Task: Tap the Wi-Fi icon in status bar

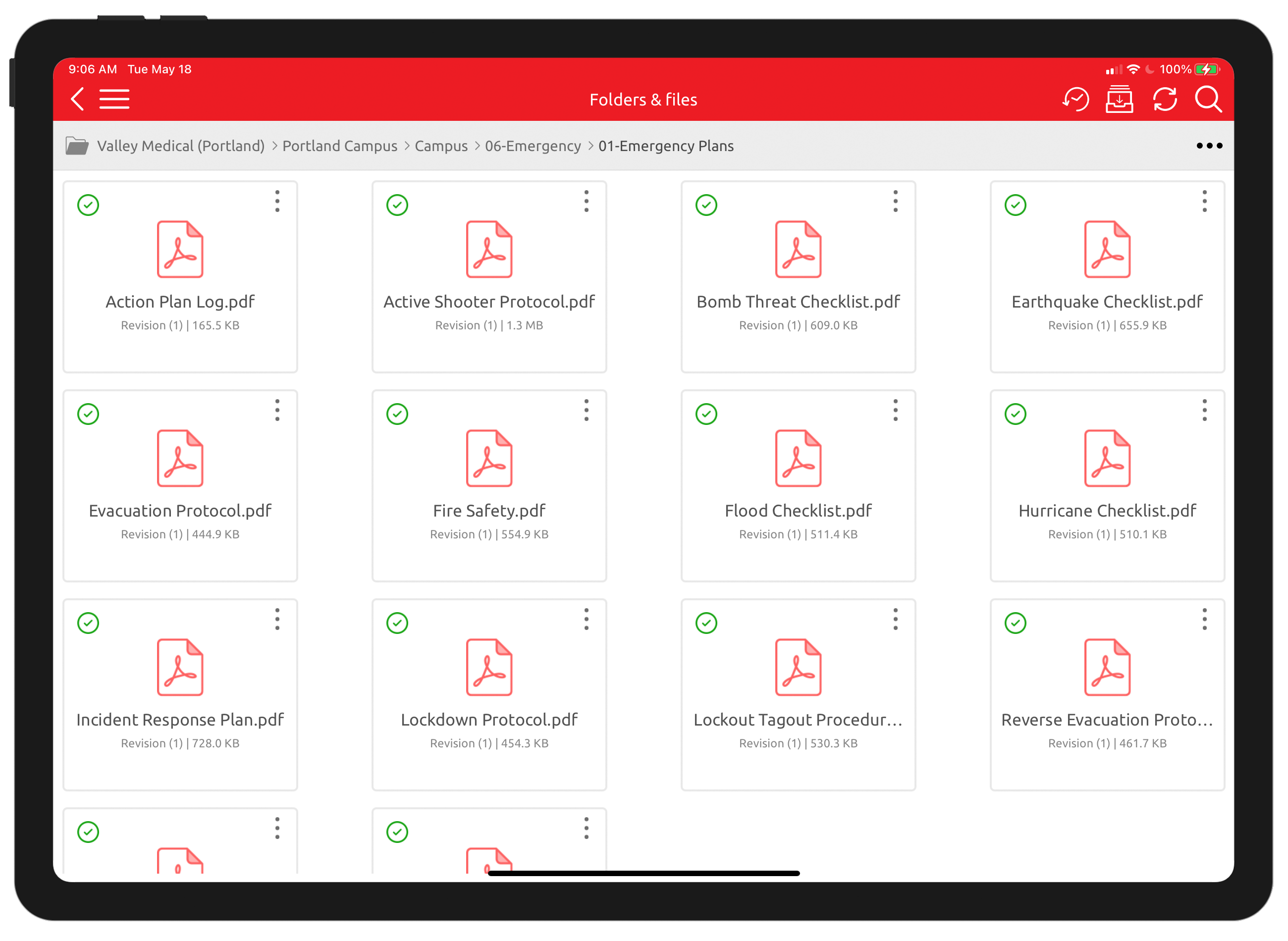Action: tap(1133, 69)
